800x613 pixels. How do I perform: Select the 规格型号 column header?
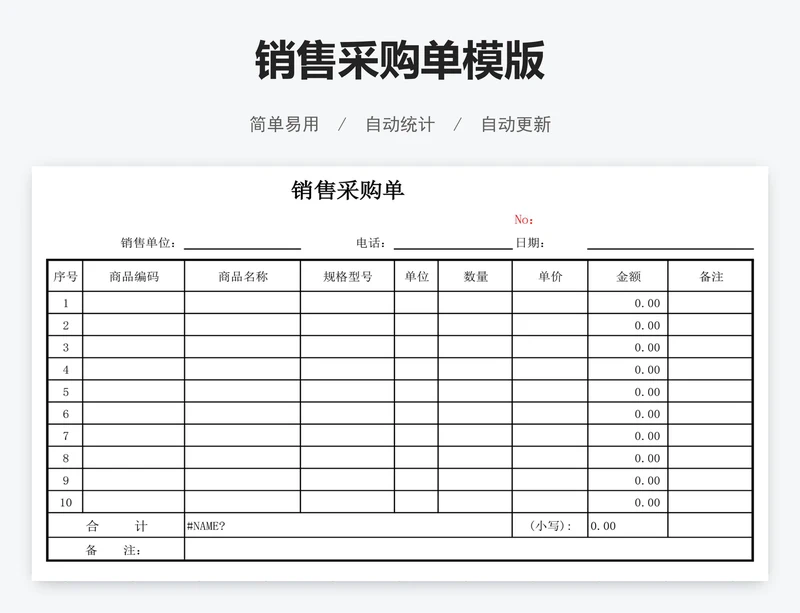pos(347,276)
